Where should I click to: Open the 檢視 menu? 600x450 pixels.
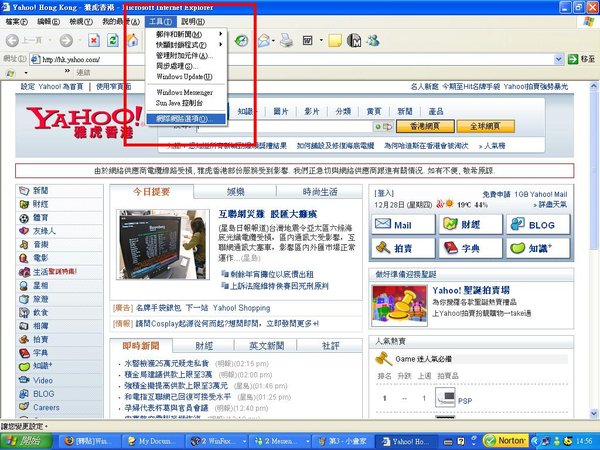tap(81, 22)
